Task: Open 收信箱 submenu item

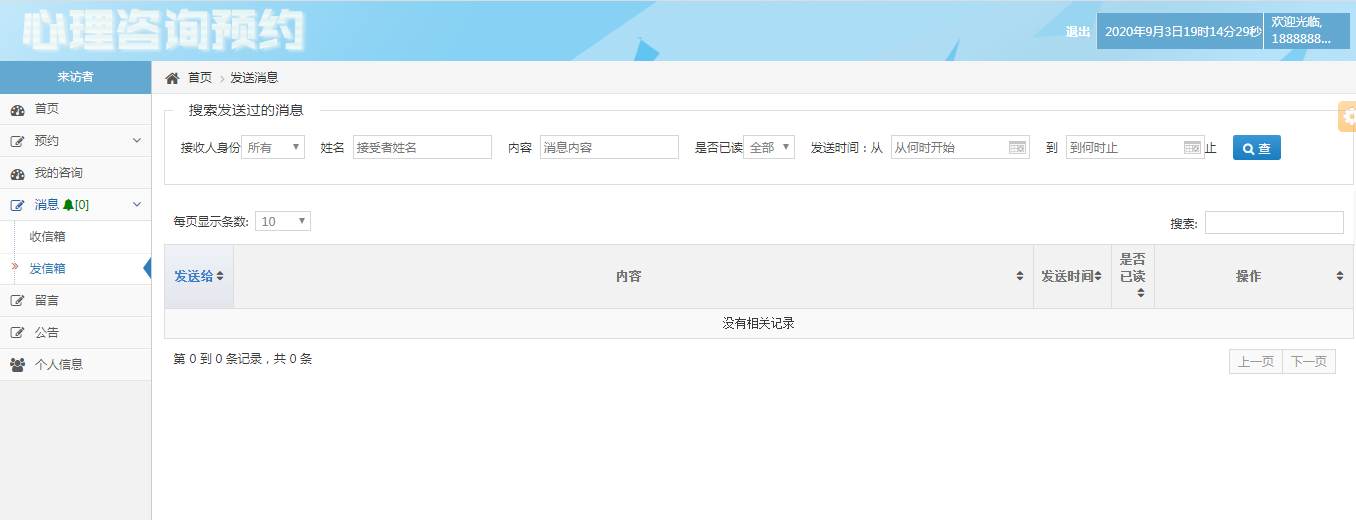Action: coord(75,237)
